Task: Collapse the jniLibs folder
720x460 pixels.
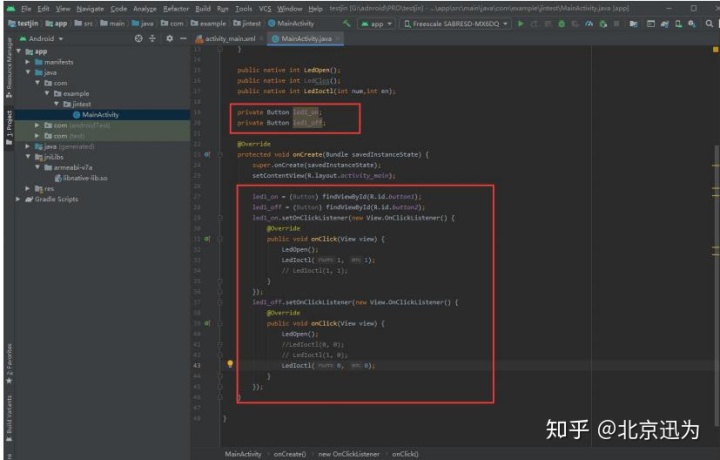Action: pos(28,157)
